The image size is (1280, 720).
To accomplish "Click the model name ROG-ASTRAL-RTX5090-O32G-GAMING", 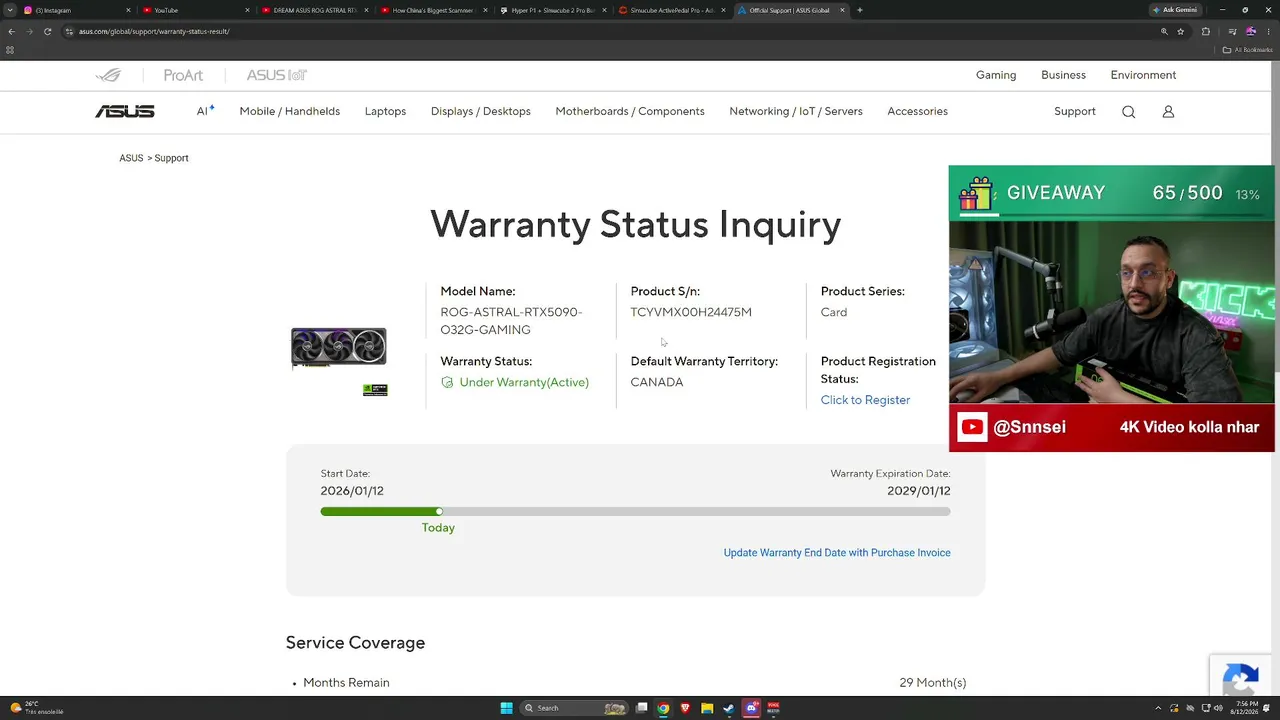I will coord(511,321).
